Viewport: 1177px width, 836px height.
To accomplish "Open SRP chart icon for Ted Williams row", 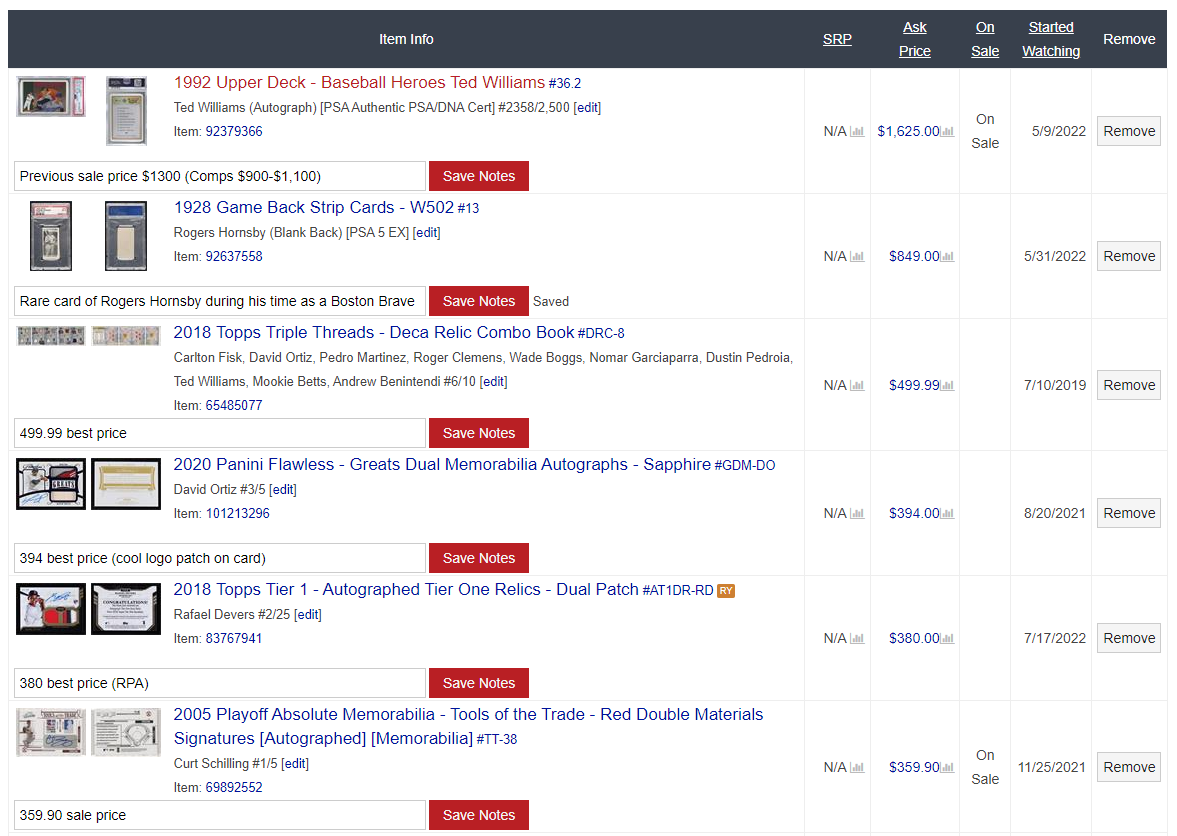I will [x=856, y=131].
